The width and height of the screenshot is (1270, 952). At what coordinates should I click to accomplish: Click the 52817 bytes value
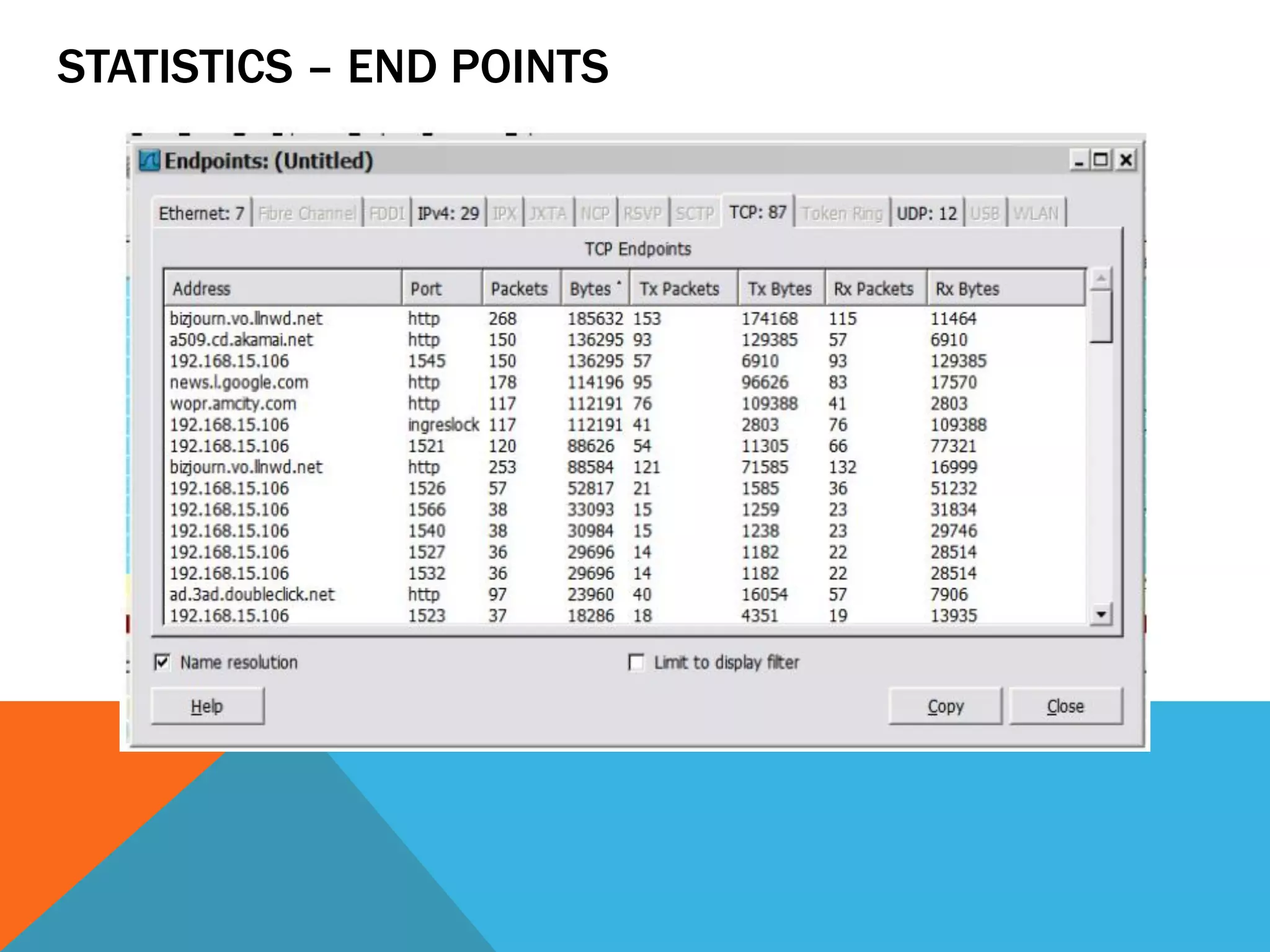[590, 488]
